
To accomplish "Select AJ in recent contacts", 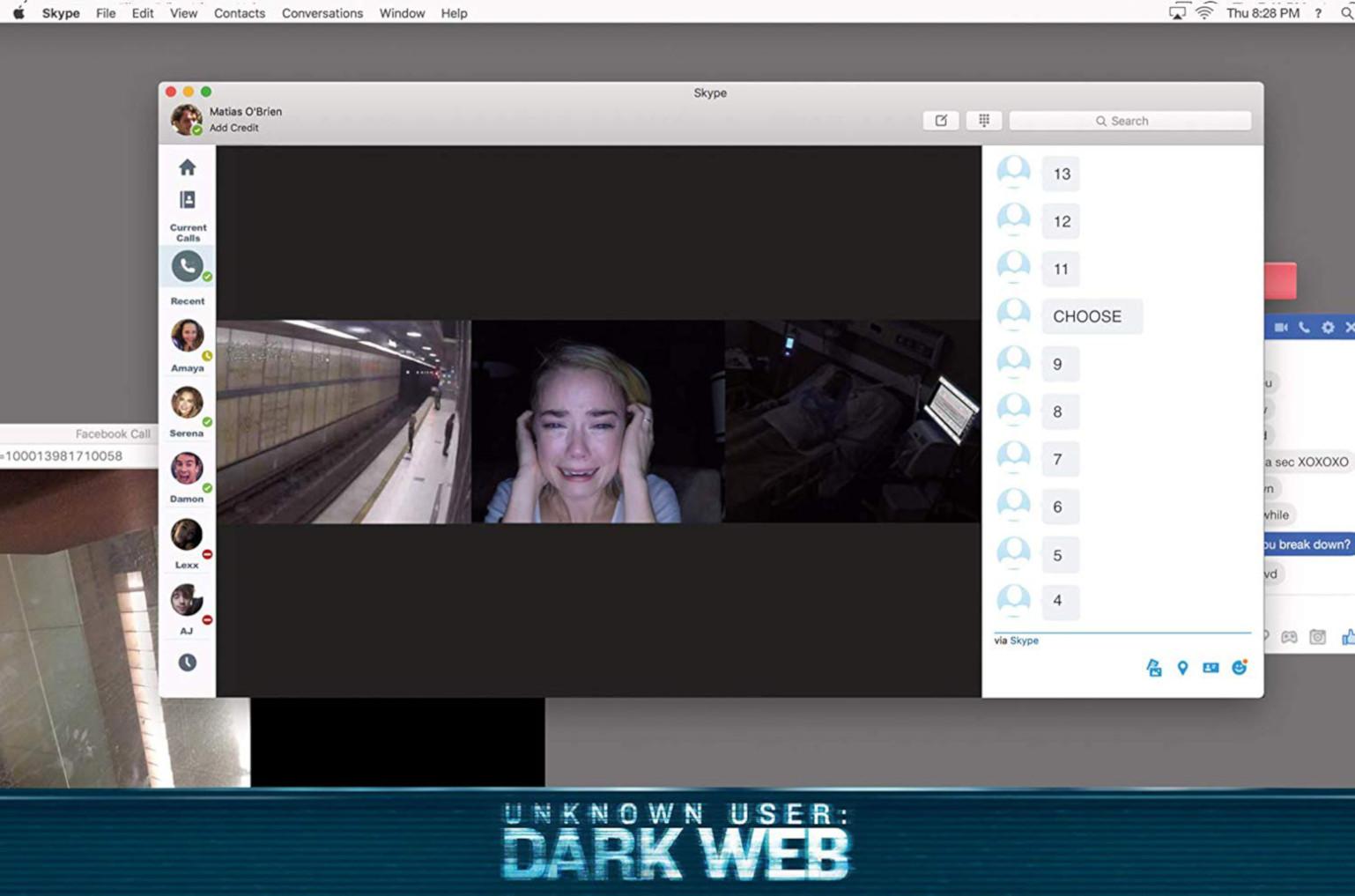I will pyautogui.click(x=187, y=609).
